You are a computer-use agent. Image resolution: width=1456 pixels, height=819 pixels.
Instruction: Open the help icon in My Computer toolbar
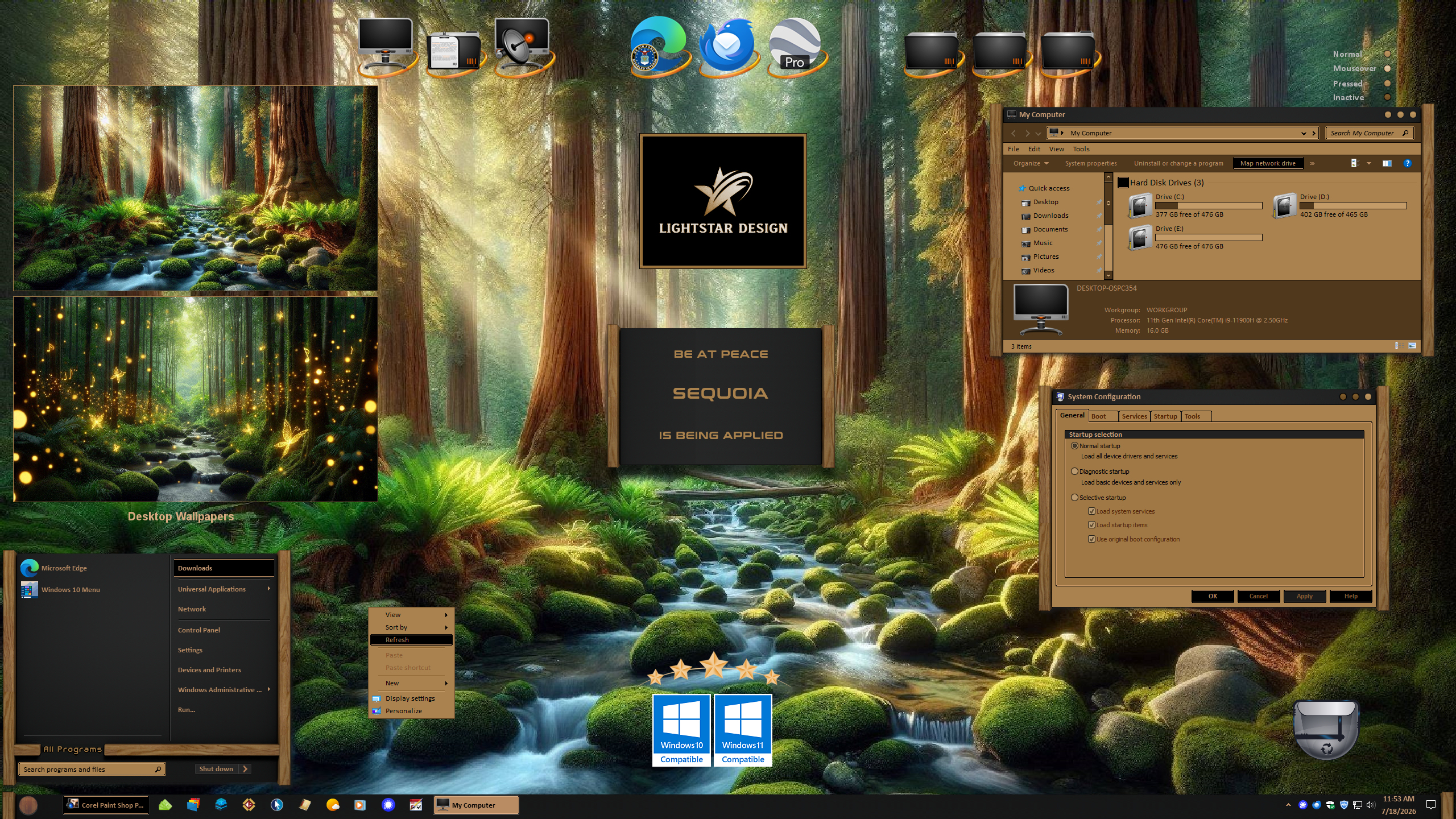tap(1407, 163)
